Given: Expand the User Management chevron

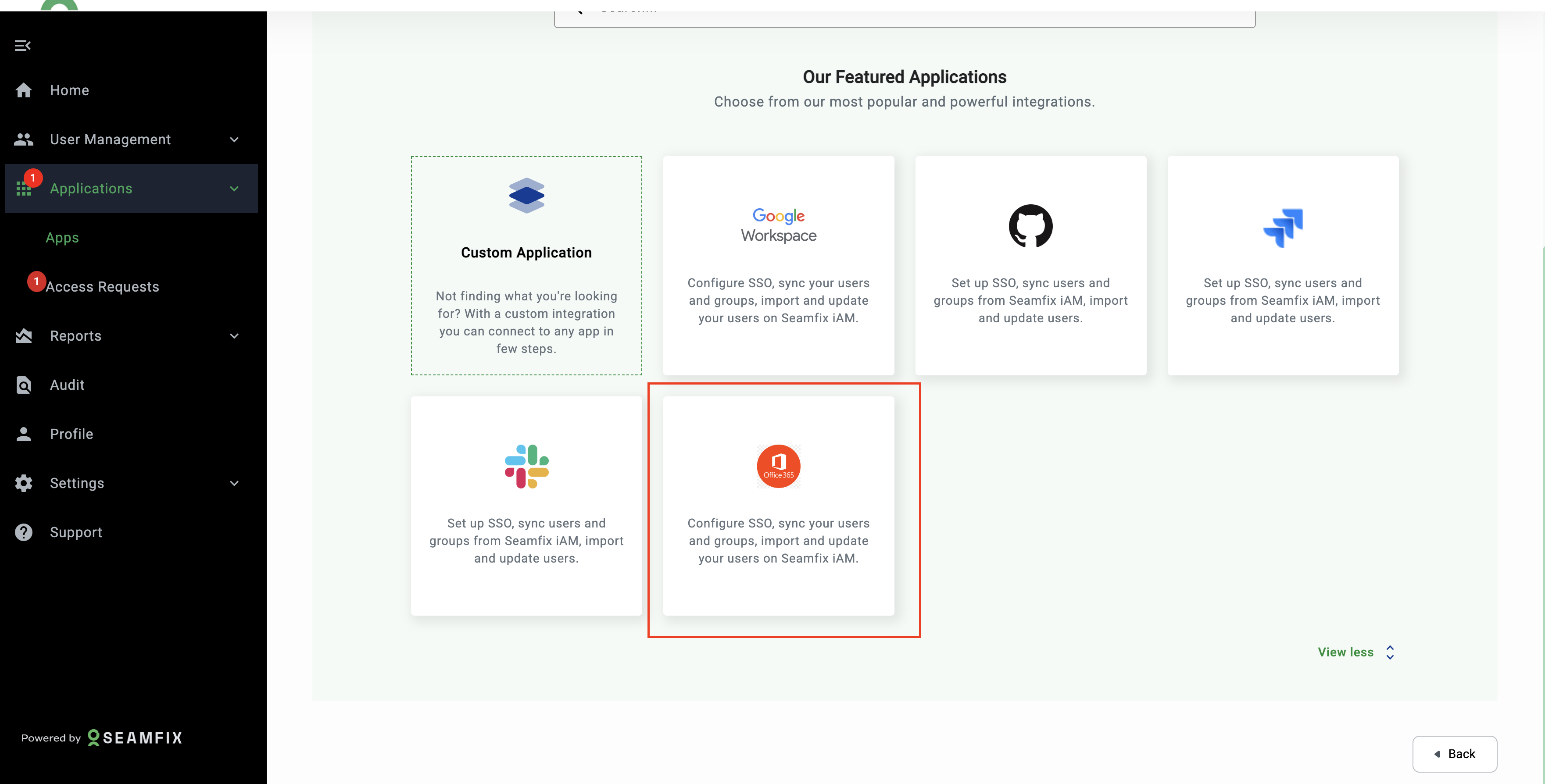Looking at the screenshot, I should pyautogui.click(x=234, y=140).
